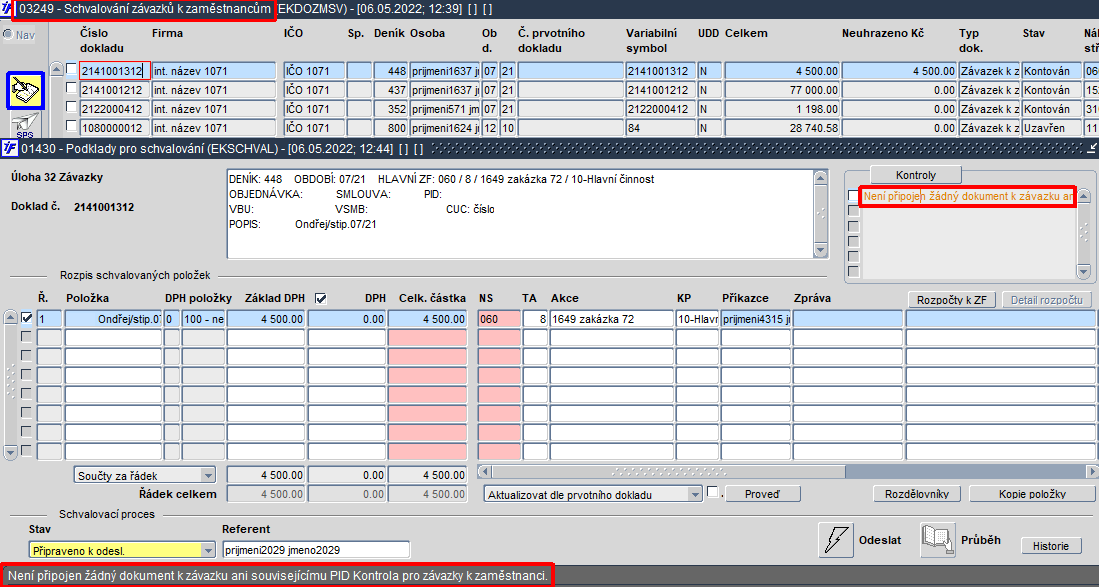1099x587 pixels.
Task: Click the Proveď button
Action: click(762, 494)
